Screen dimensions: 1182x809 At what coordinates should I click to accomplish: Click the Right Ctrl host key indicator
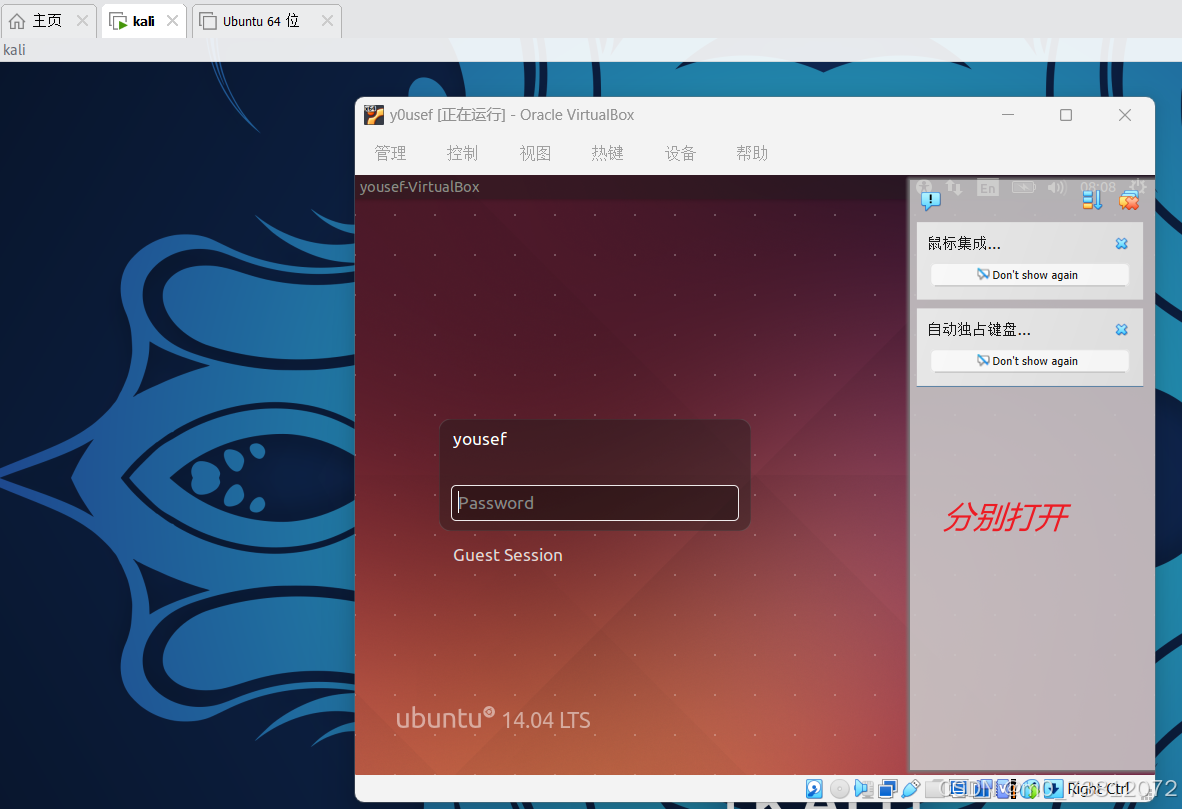point(1098,789)
